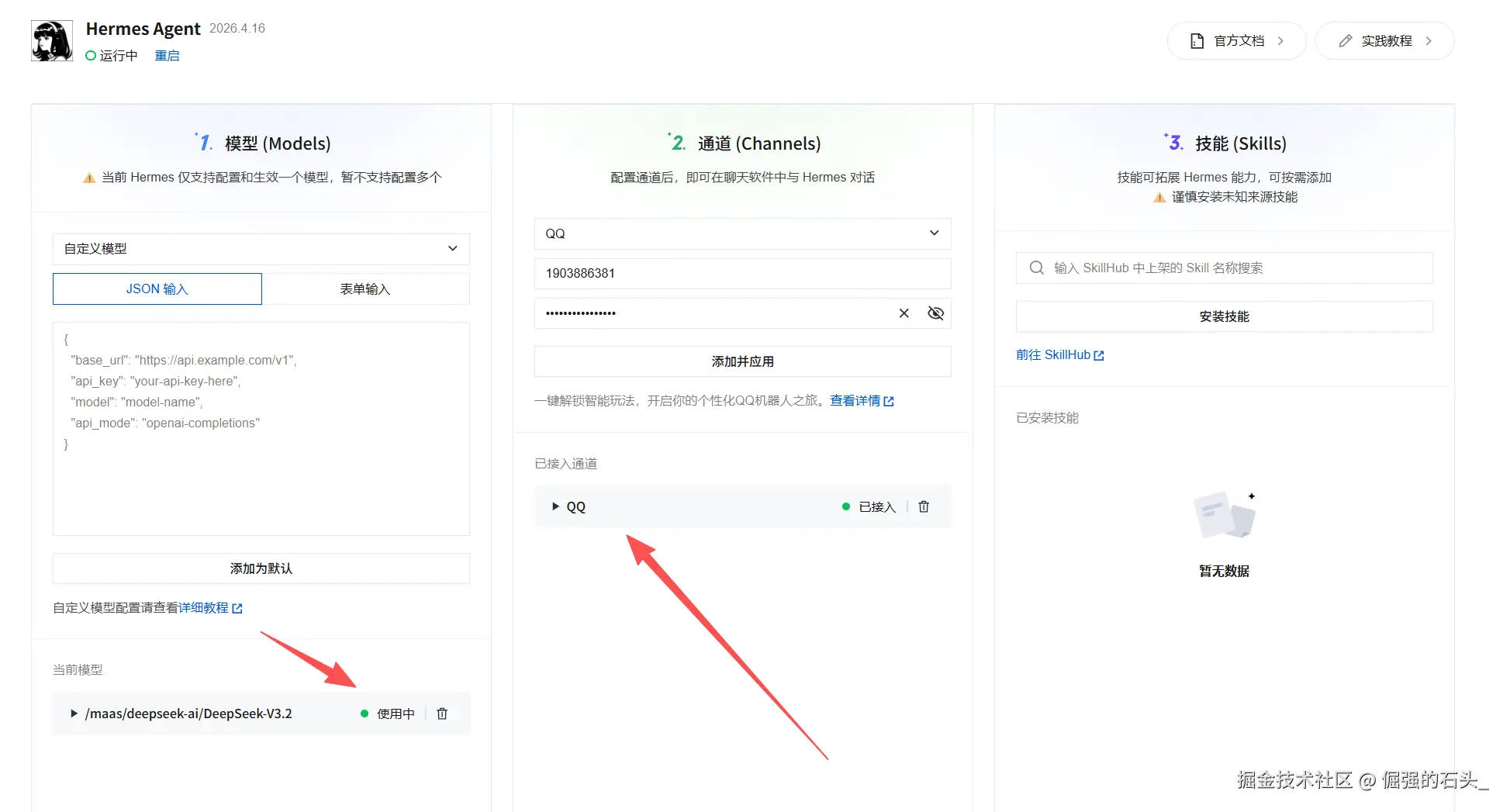Click the SkillHub skill name search field
The height and width of the screenshot is (812, 1510).
(x=1225, y=268)
